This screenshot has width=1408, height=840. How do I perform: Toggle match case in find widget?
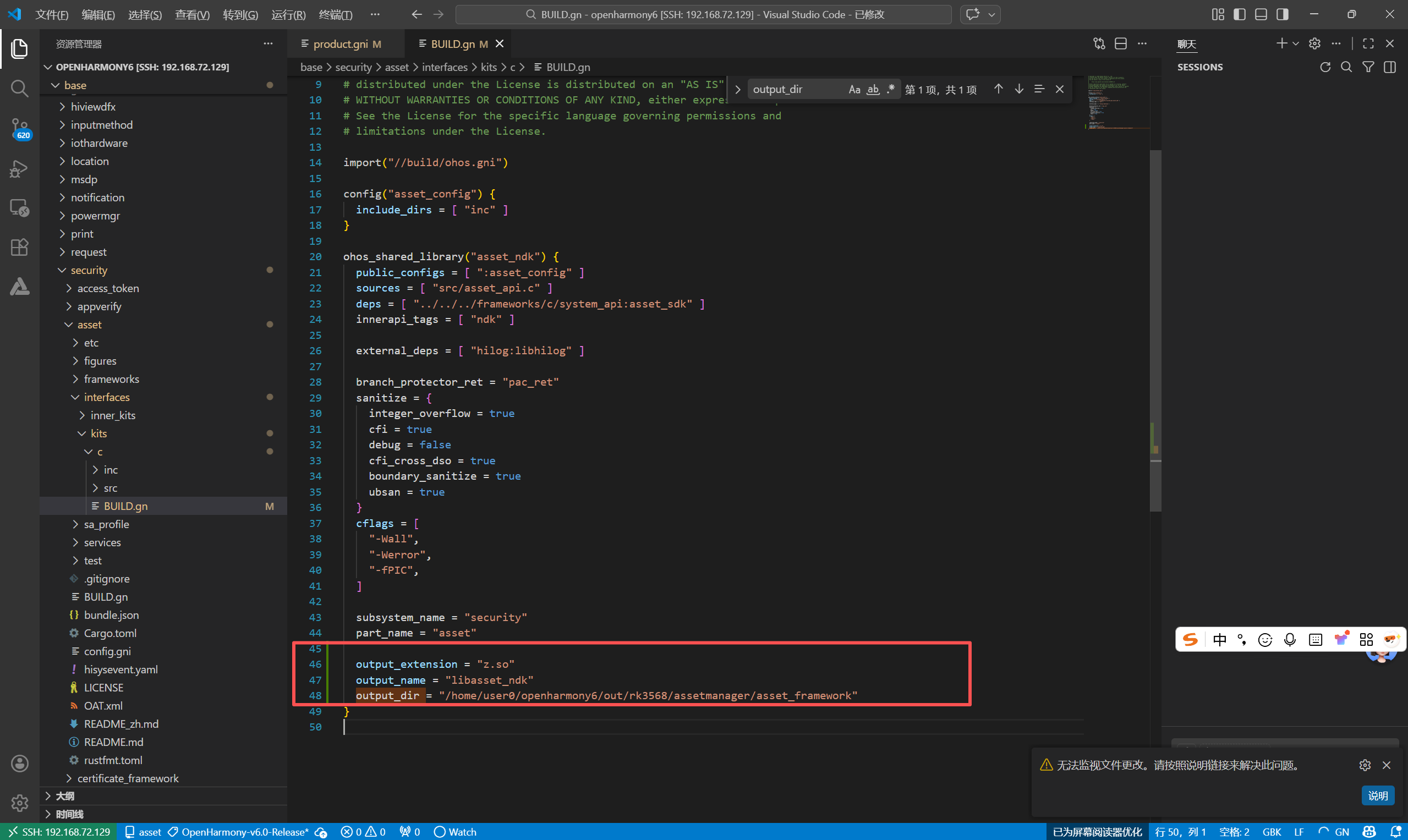click(x=854, y=90)
